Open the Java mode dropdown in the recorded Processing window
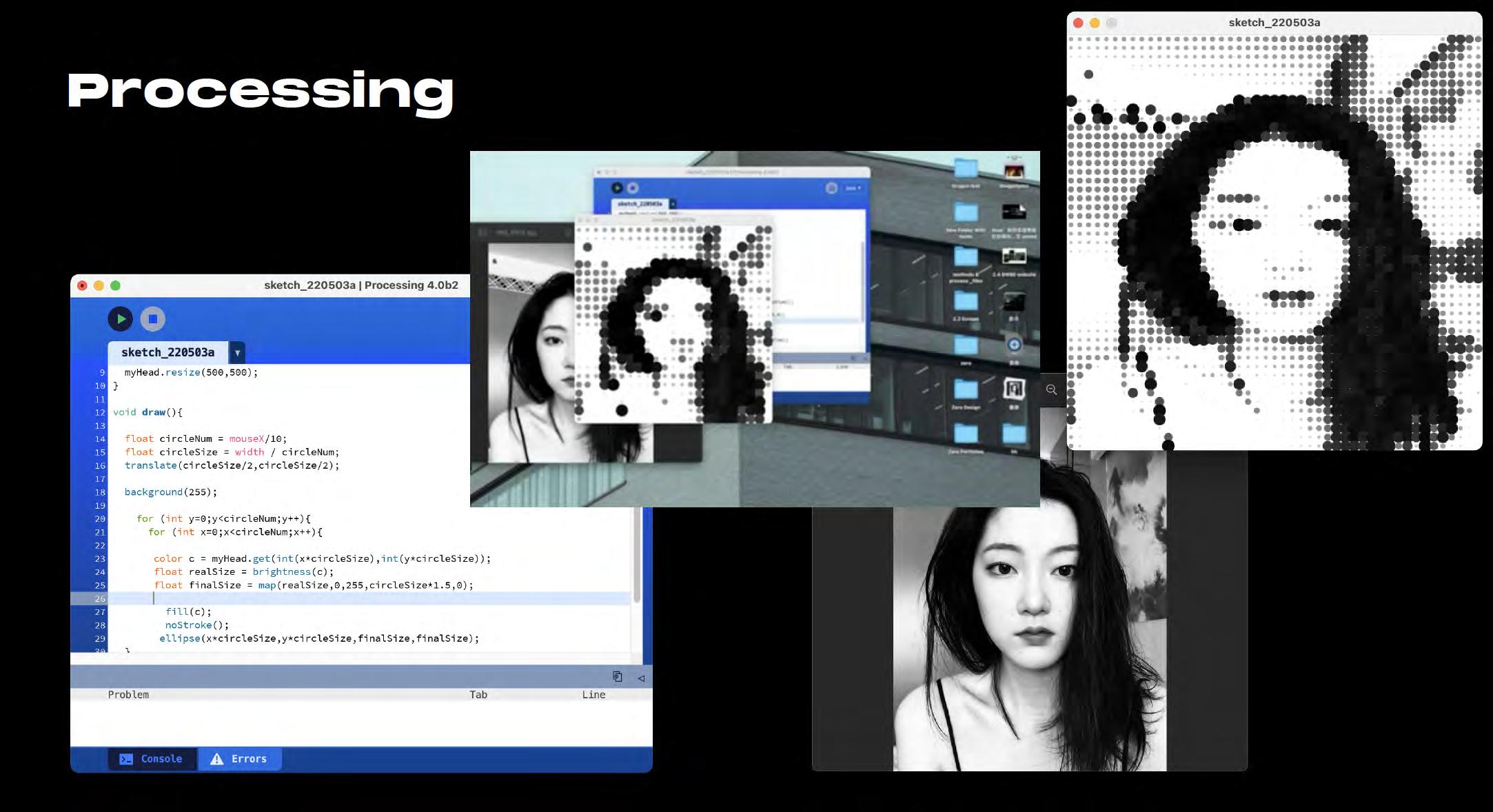 [853, 187]
